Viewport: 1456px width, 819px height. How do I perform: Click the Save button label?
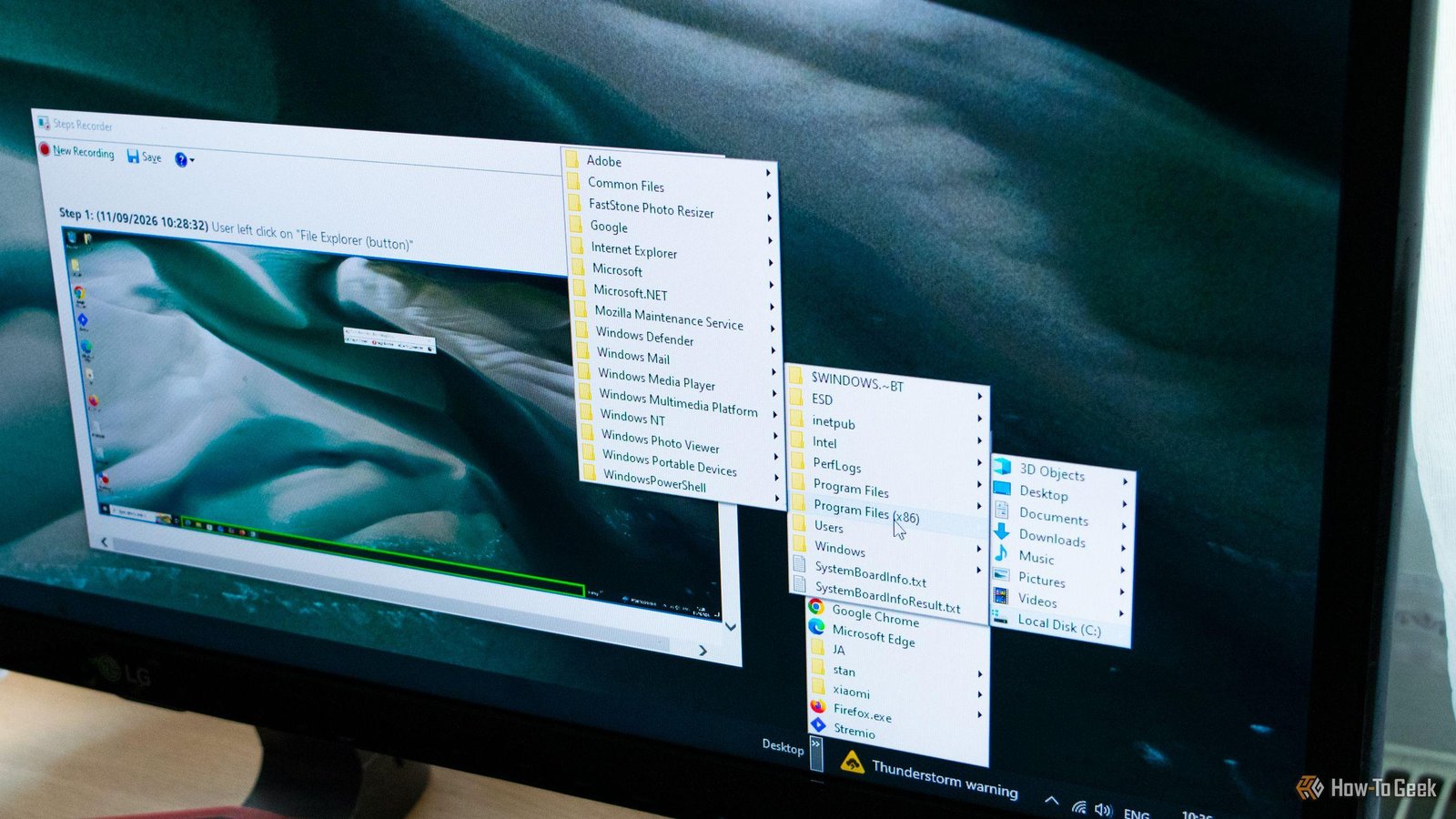[152, 157]
